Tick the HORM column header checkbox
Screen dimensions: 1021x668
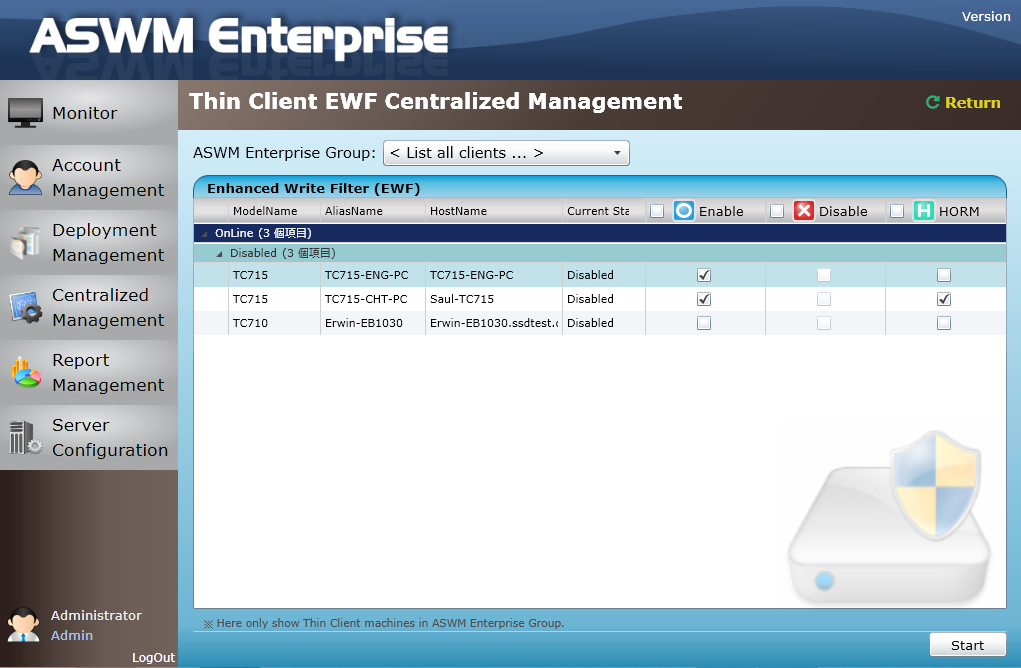pyautogui.click(x=897, y=211)
